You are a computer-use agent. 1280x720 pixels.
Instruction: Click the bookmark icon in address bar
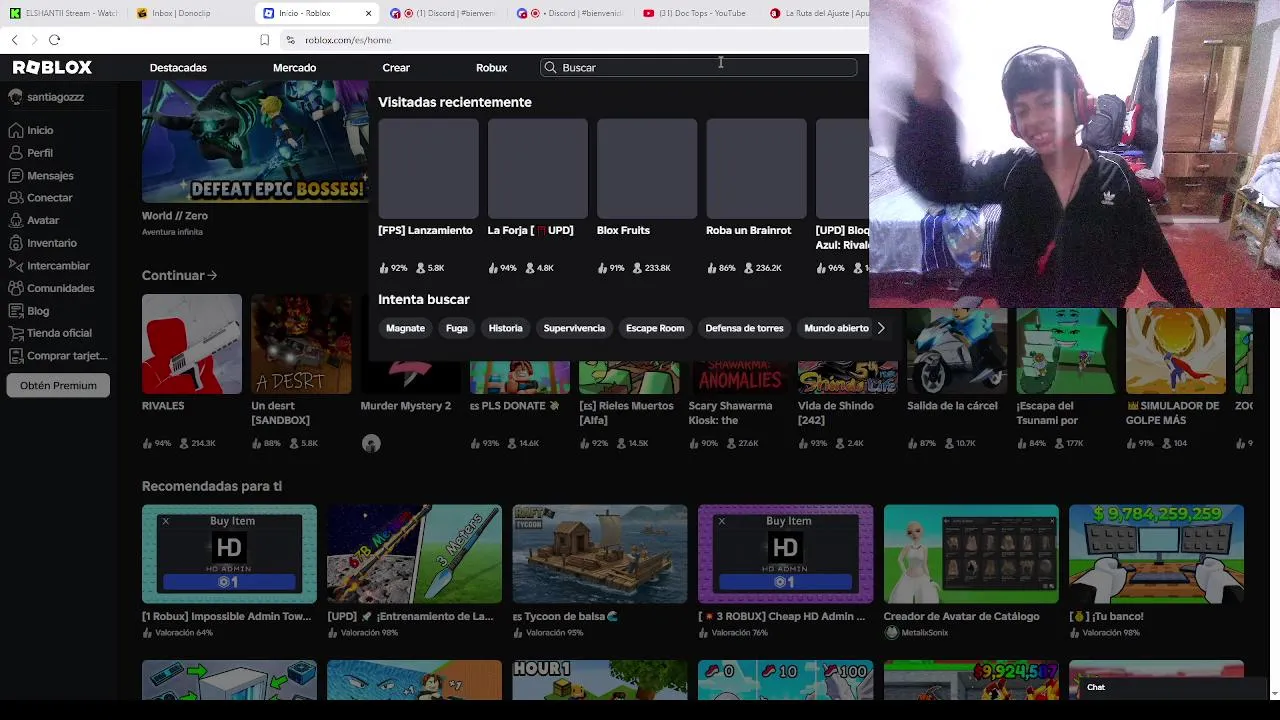264,40
